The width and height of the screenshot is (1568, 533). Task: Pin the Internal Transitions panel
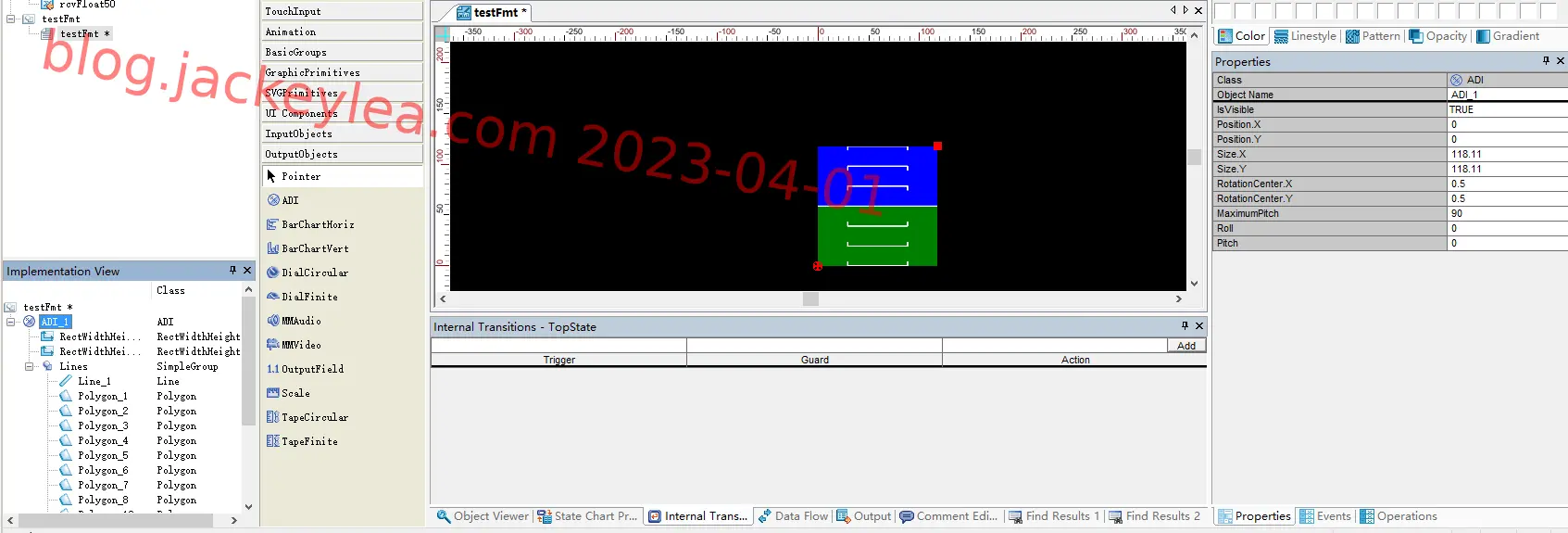tap(1185, 326)
